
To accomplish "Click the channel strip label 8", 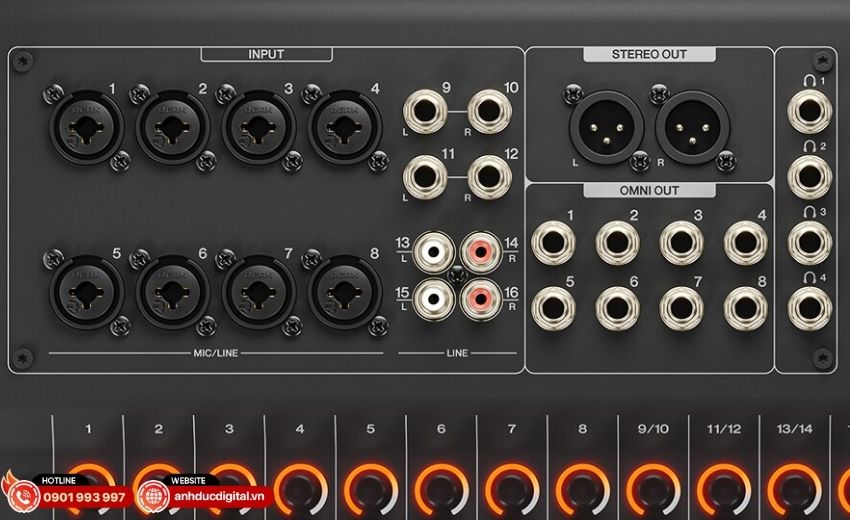I will coord(582,429).
